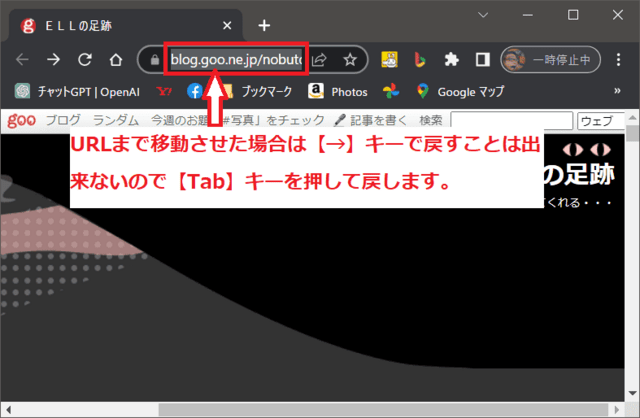Close the ELLの足跡 tab

[x=231, y=25]
